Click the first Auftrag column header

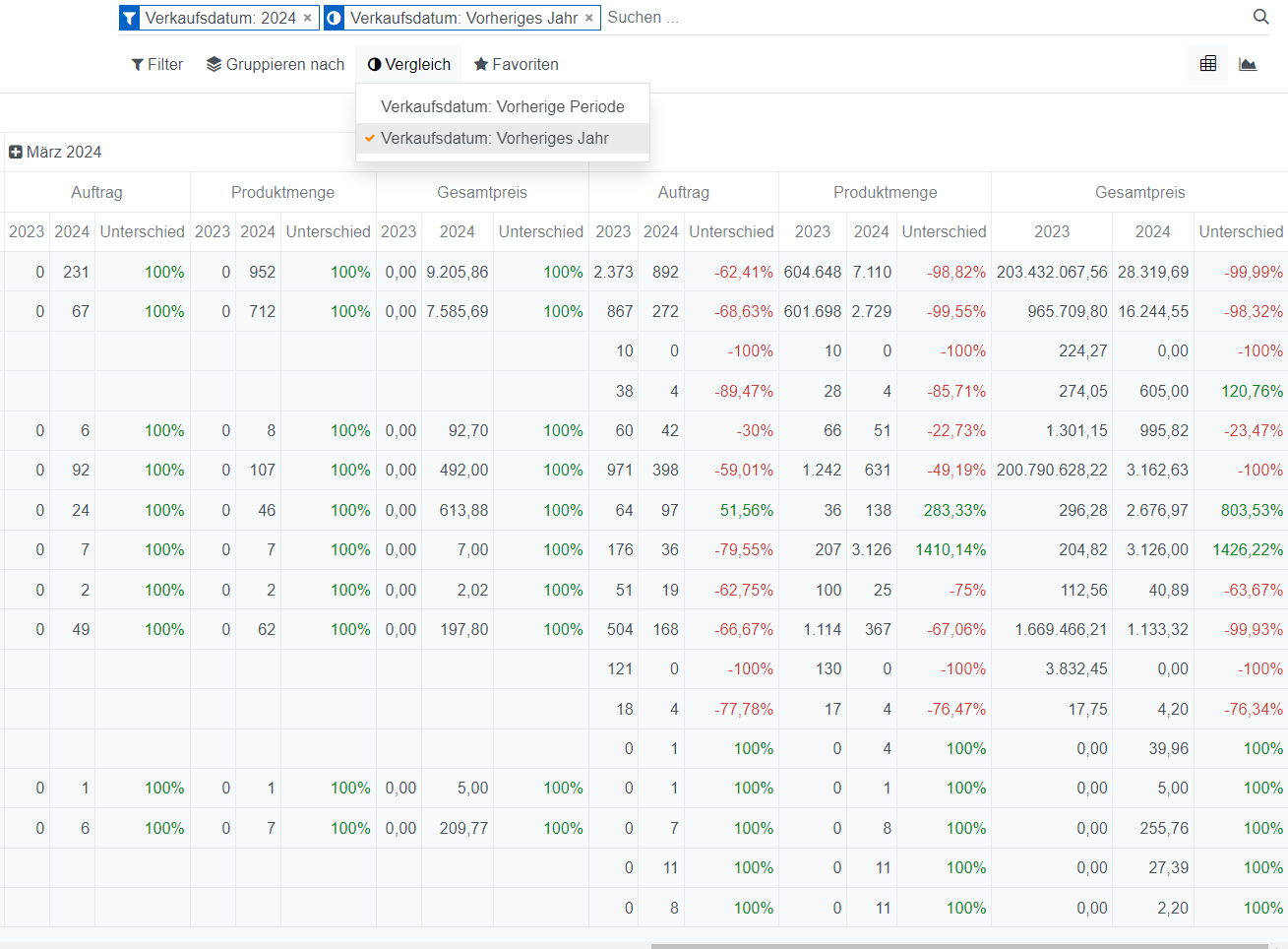(96, 192)
